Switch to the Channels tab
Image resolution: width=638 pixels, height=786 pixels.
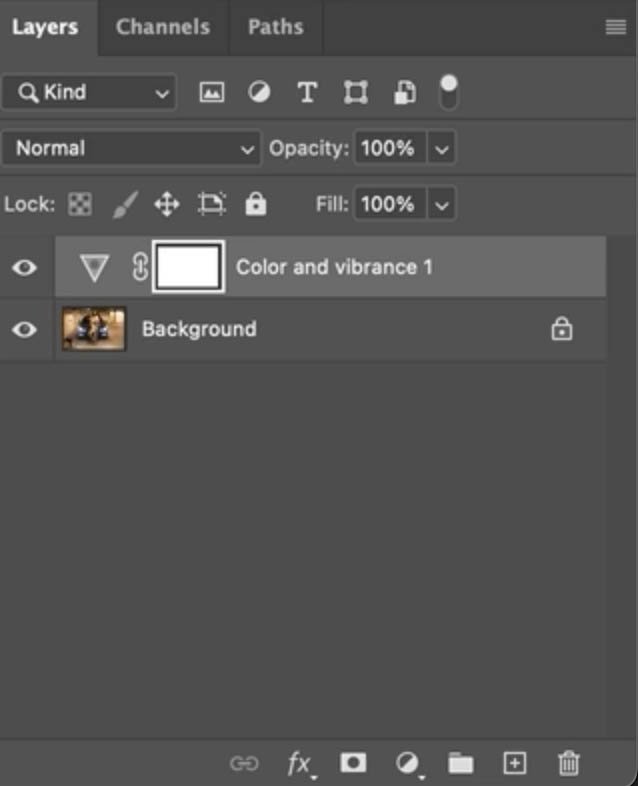[163, 27]
